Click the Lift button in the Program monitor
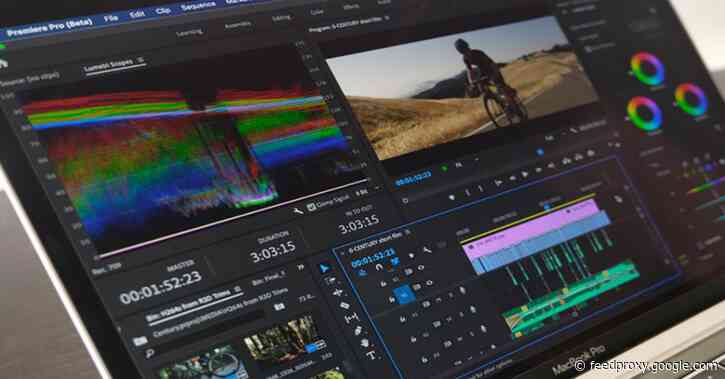Screen dimensions: 725x379 [566, 160]
